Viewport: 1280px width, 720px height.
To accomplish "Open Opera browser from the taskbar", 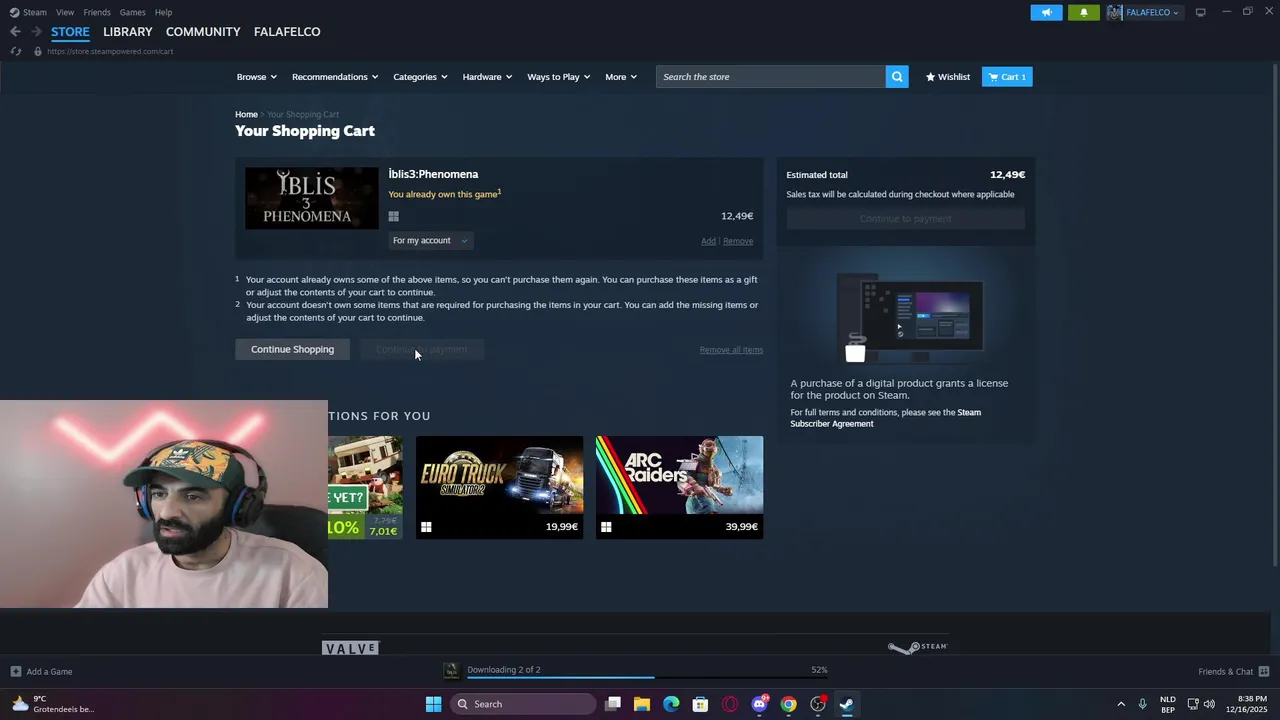I will point(730,704).
